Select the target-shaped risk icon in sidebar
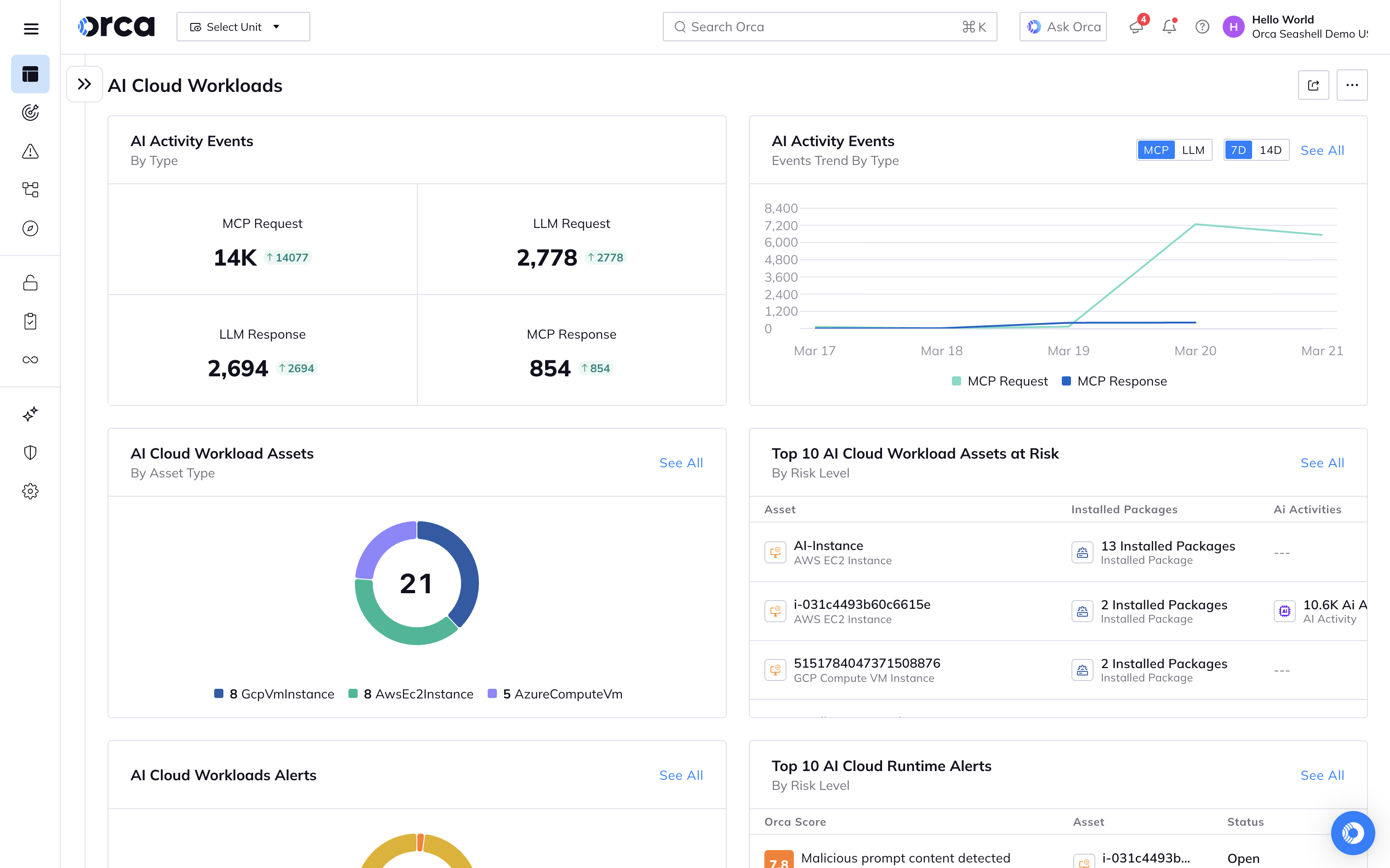Viewport: 1390px width, 868px height. (30, 113)
